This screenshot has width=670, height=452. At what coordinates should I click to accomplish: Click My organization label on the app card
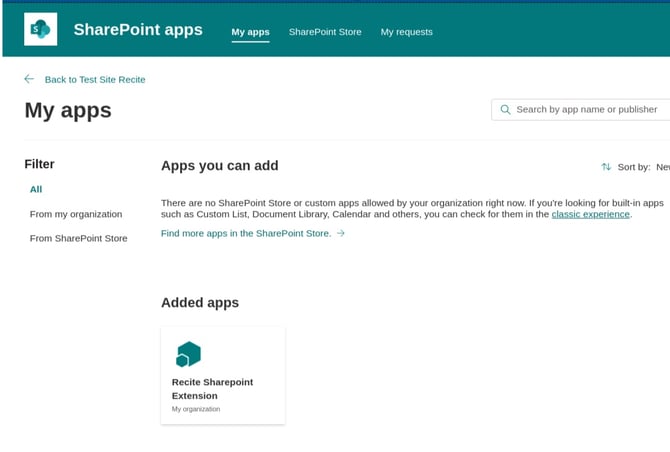tap(196, 409)
